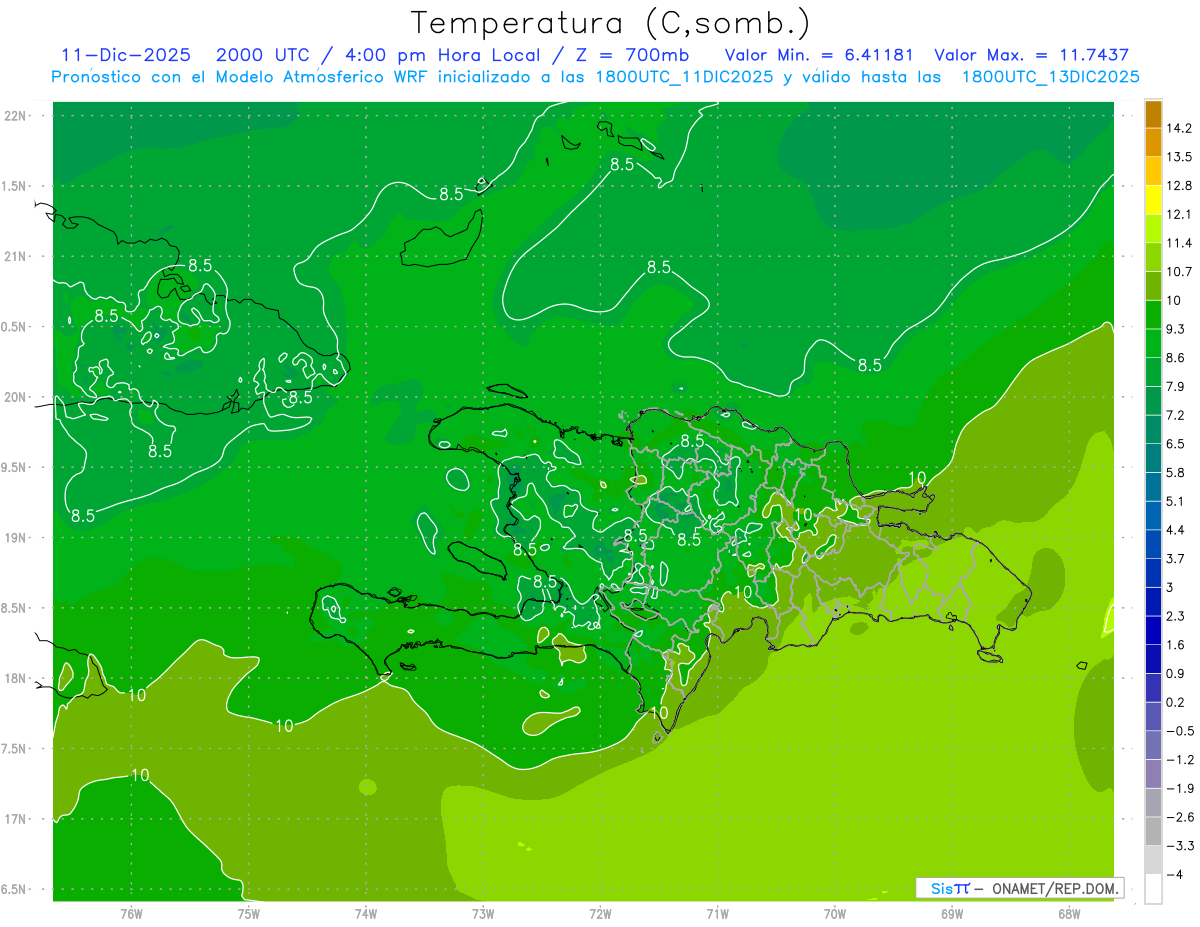Click the '19N' latitude axis label
1200x927 pixels.
pos(15,537)
